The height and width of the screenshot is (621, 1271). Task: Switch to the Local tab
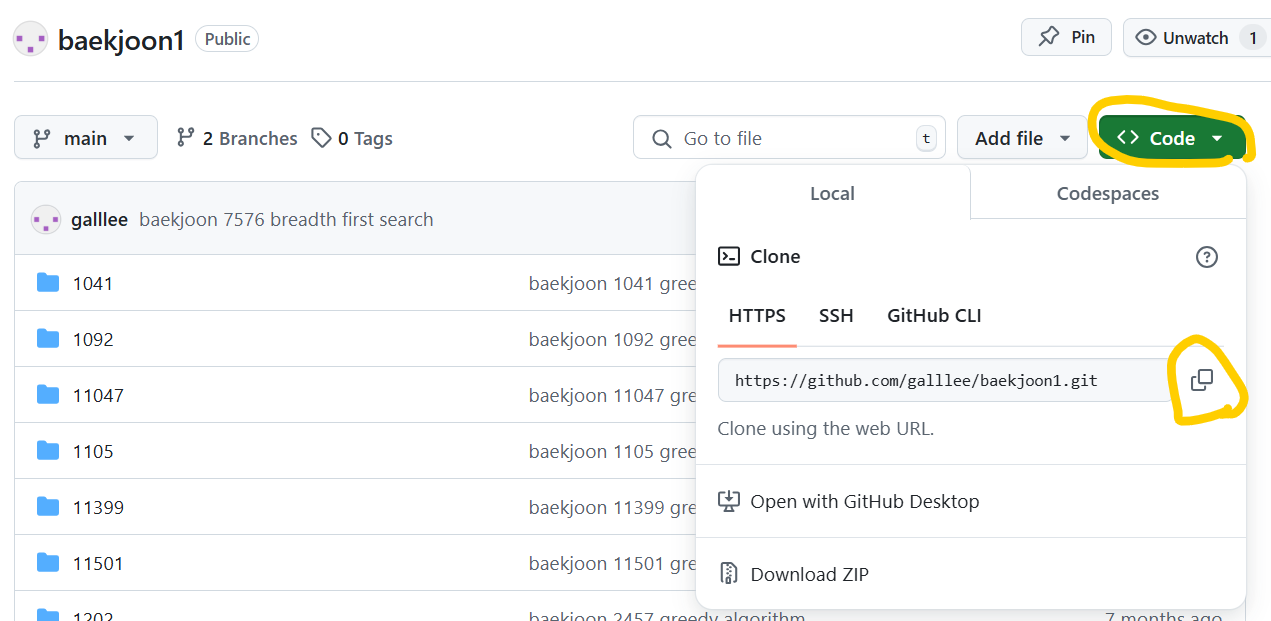832,194
